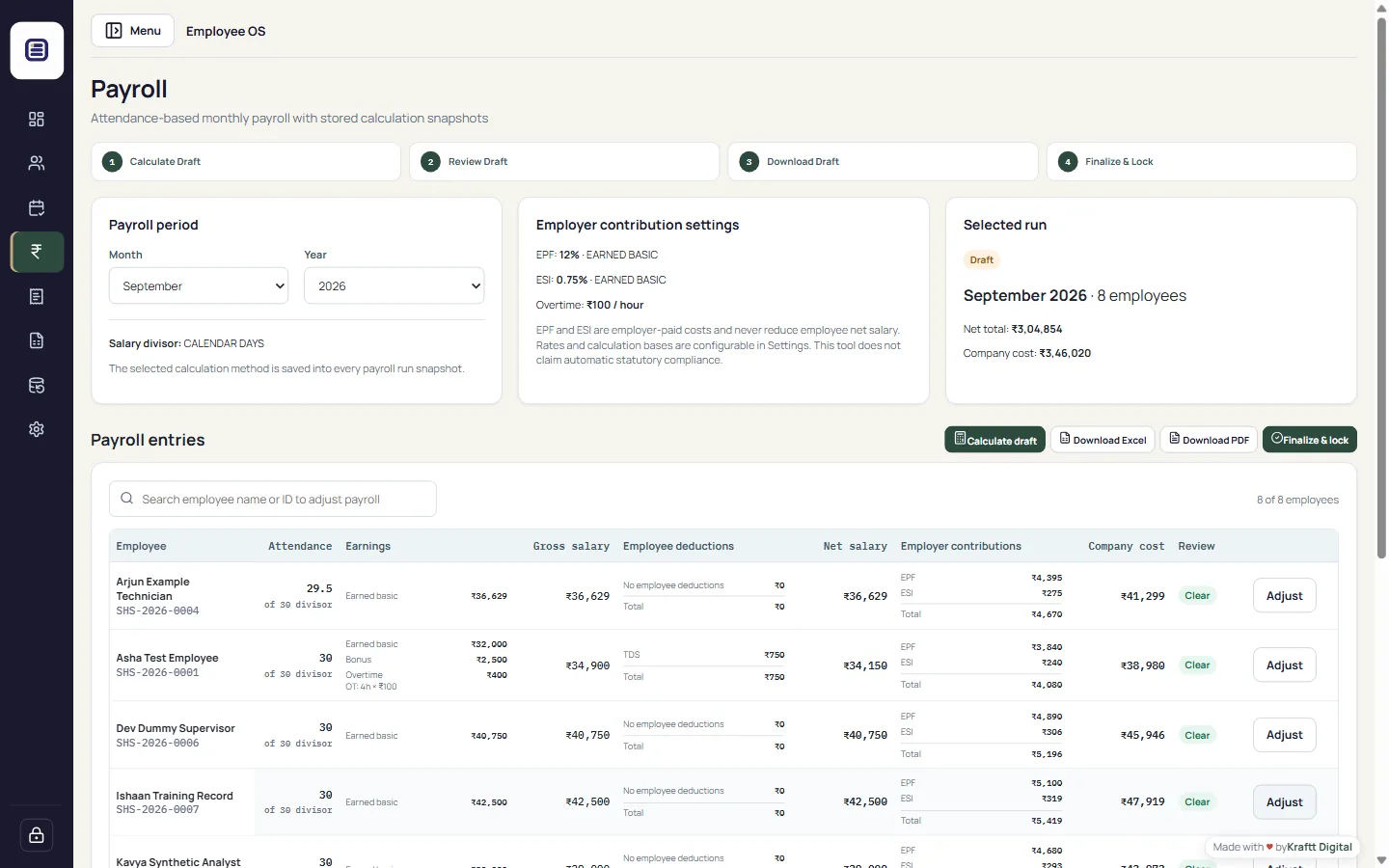Click step 3 Download Draft

tap(883, 162)
